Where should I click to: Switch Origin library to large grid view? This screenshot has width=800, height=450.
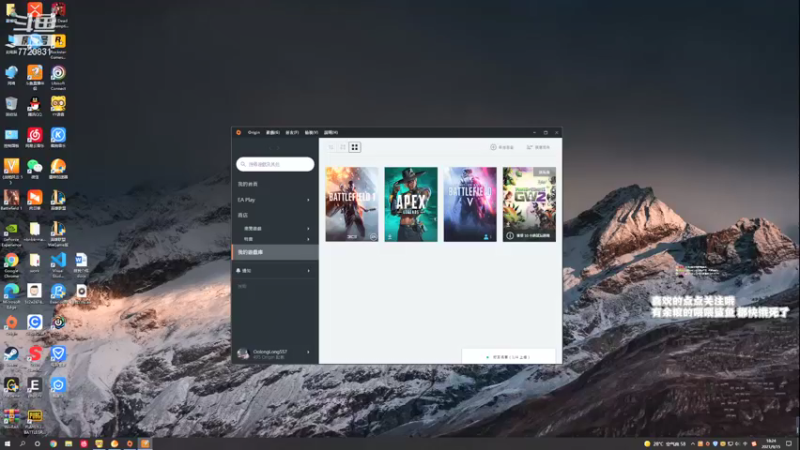[355, 147]
